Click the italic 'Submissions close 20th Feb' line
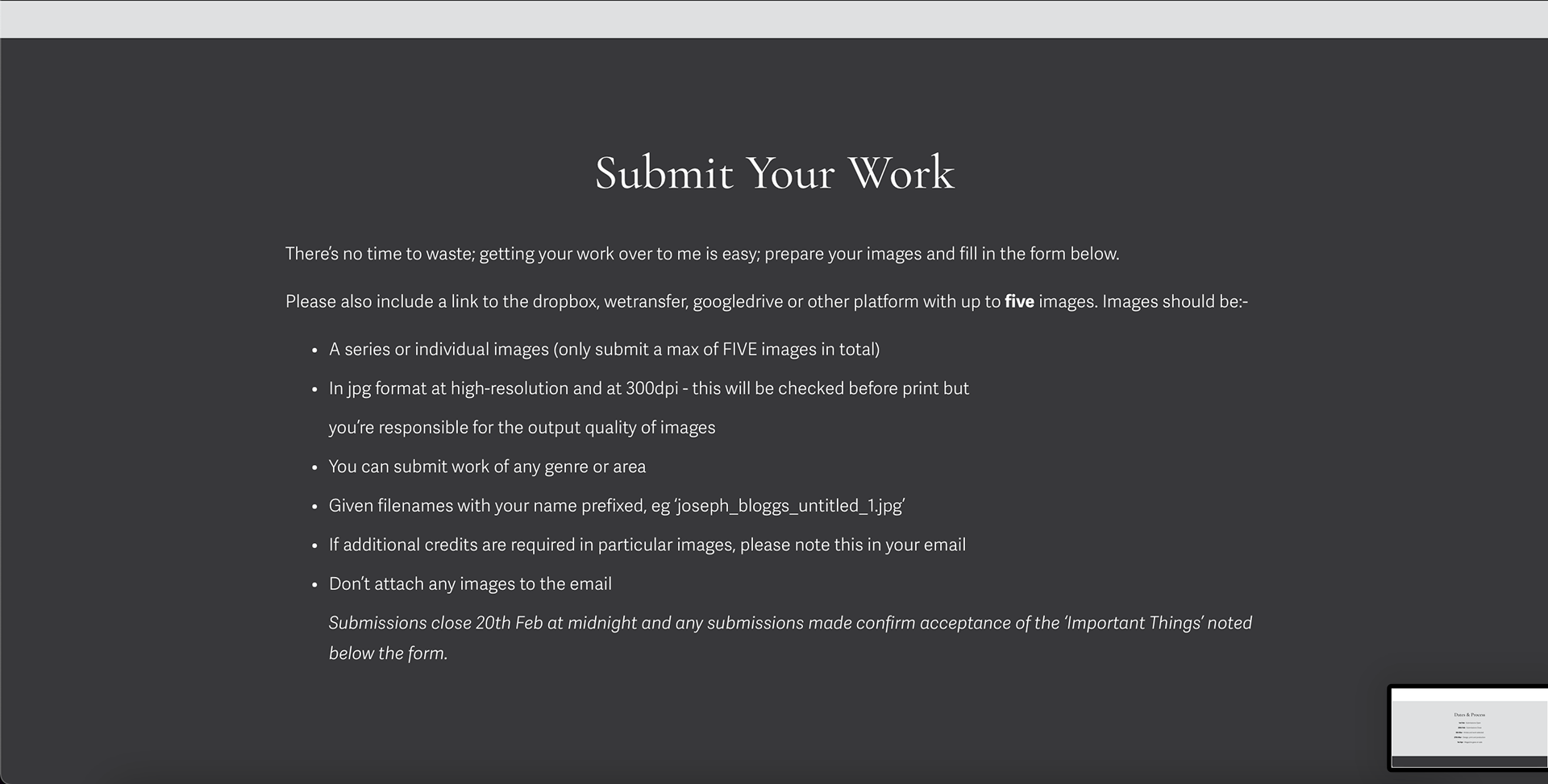 click(790, 623)
